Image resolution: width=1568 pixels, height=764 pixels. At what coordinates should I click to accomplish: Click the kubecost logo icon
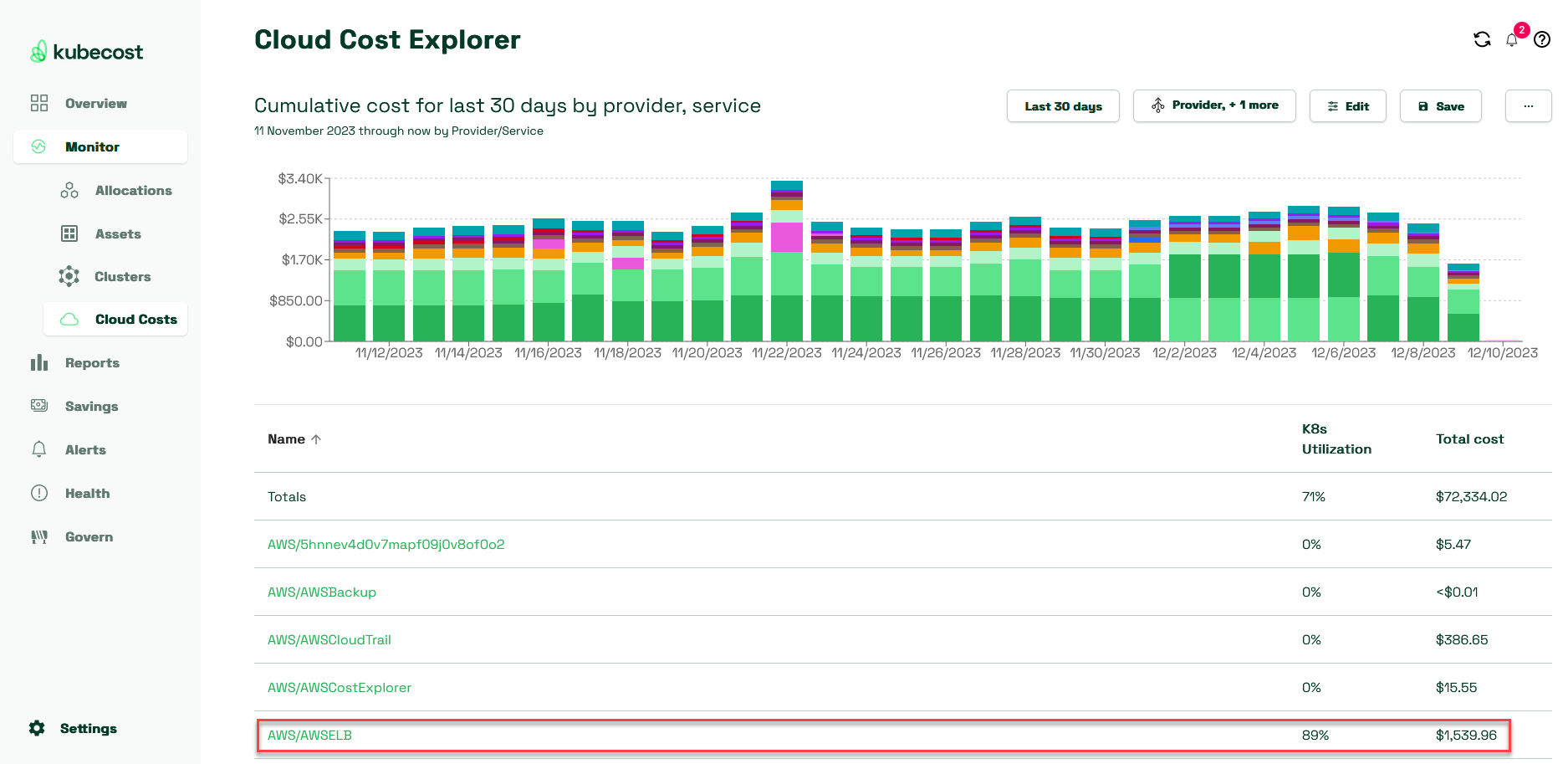[38, 52]
